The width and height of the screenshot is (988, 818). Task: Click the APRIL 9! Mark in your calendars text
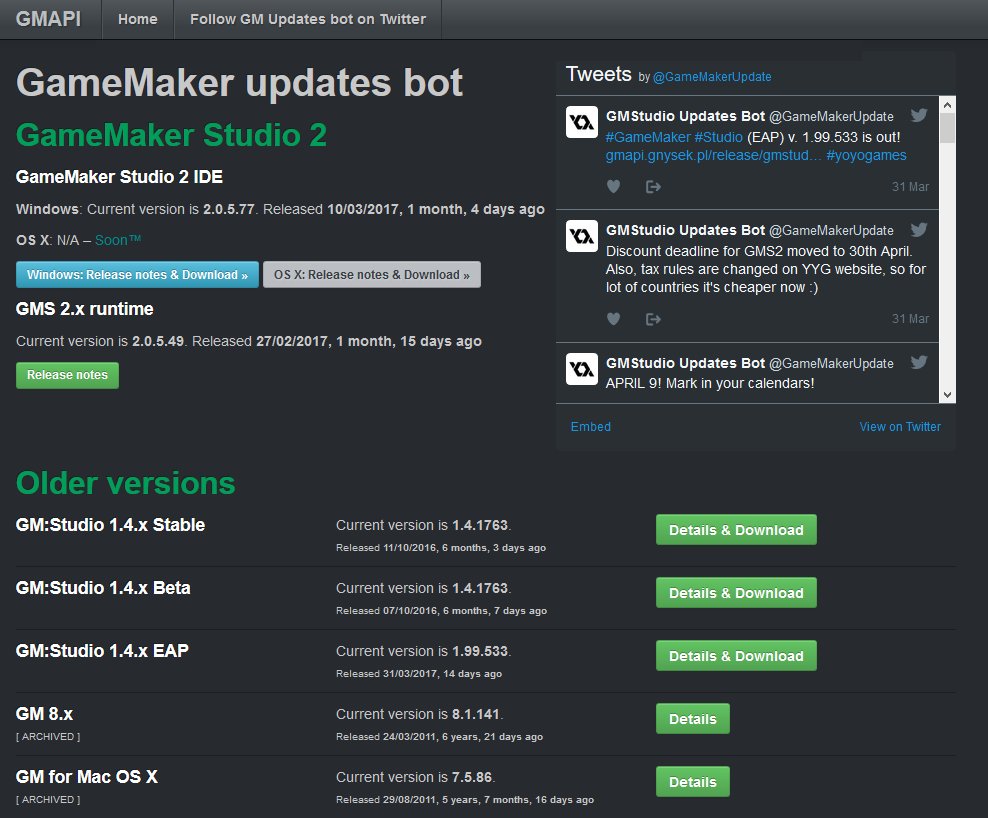[709, 383]
